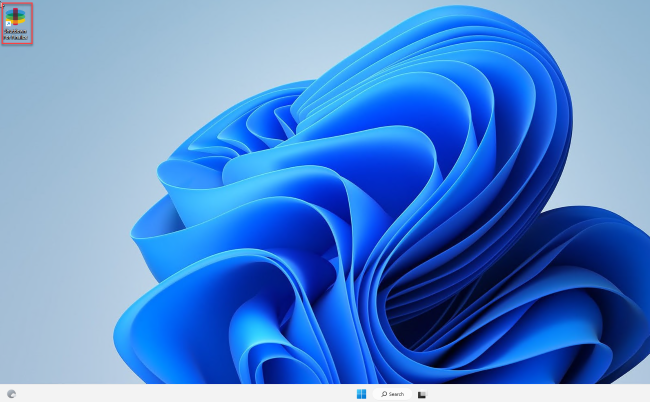
Task: Open the Windows Start menu
Action: 361,394
